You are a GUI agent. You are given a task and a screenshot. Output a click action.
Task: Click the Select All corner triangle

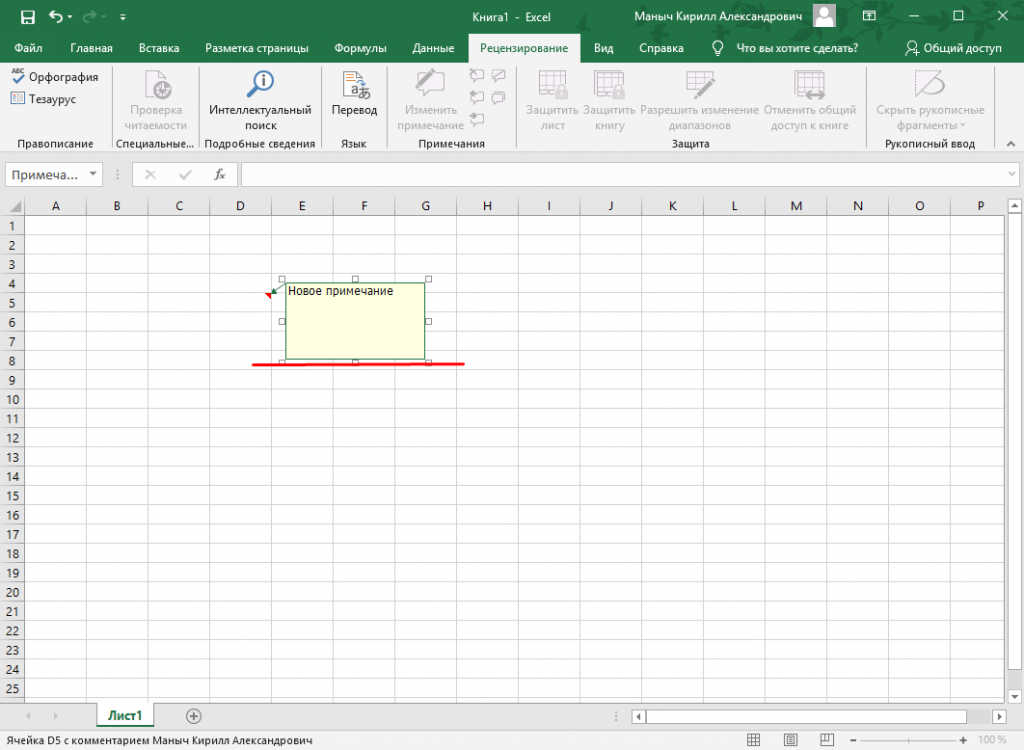coord(14,206)
